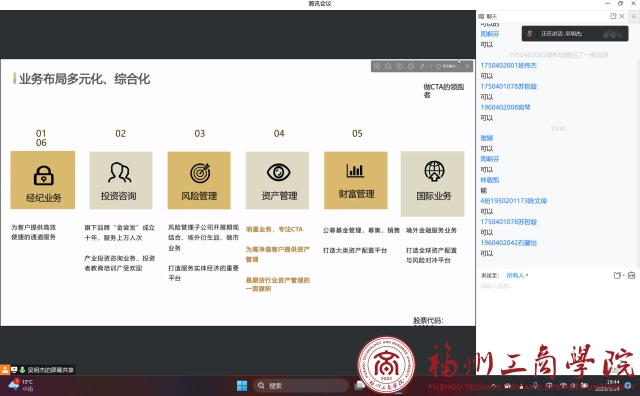Screen dimensions: 640x396
Task: Click the orange user icon in sharing bar
Action: point(5,370)
